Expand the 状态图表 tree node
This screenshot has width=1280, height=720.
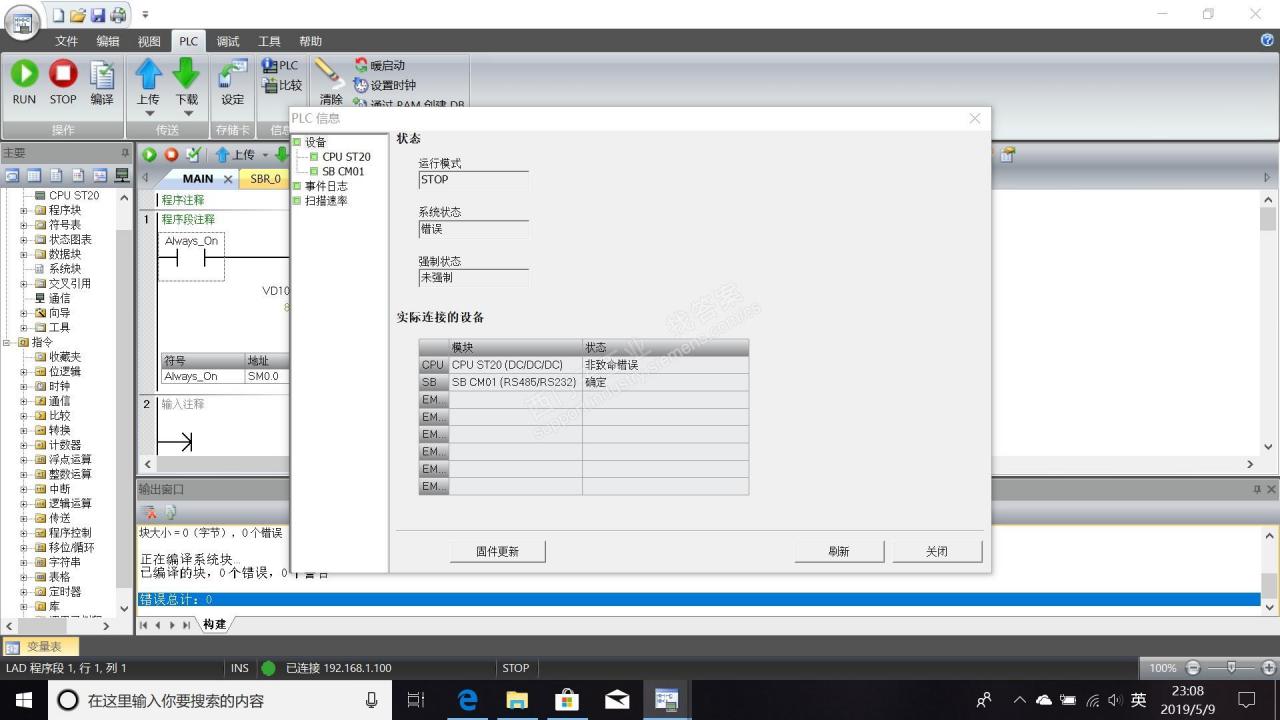(24, 239)
